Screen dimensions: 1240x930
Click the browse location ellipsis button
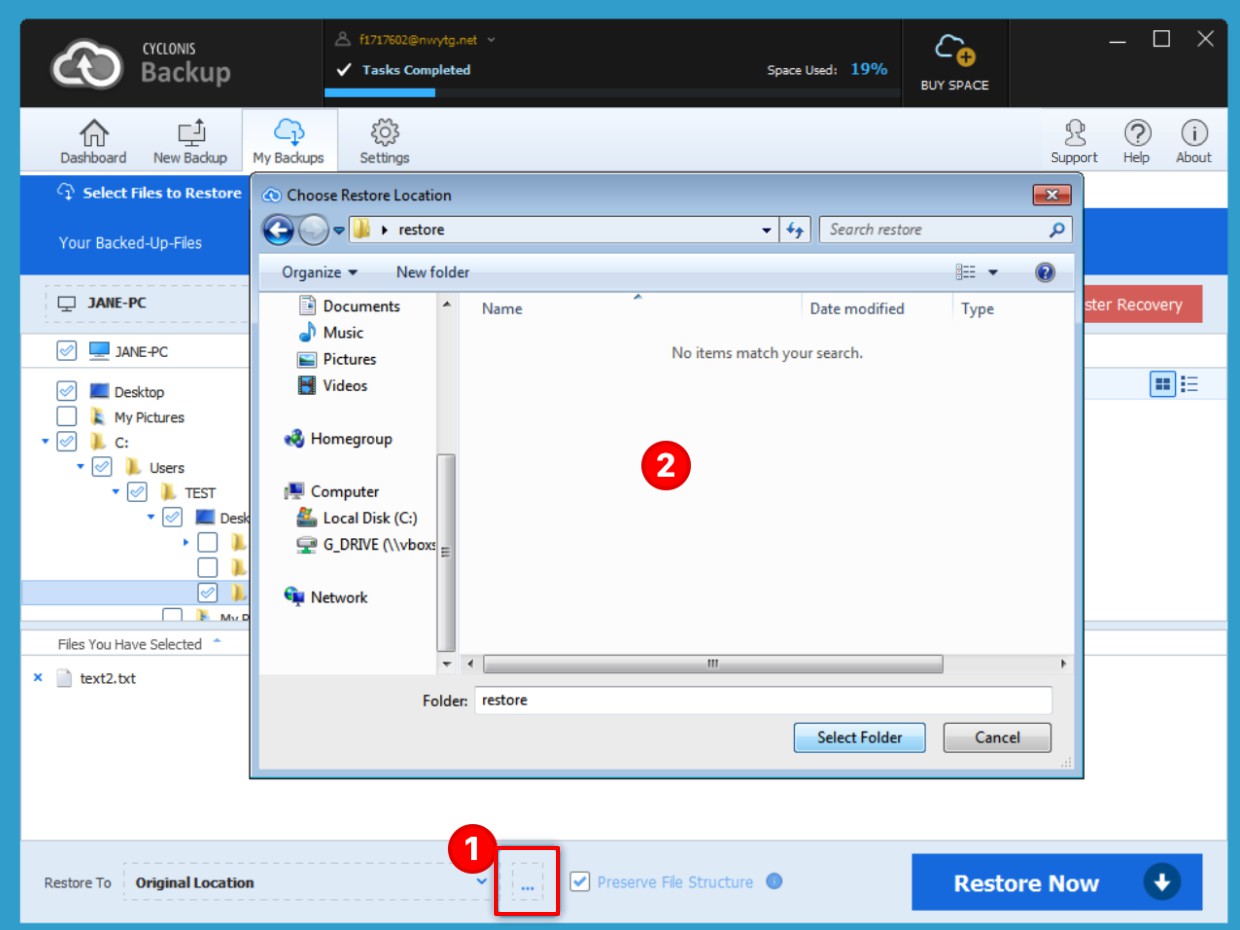527,883
